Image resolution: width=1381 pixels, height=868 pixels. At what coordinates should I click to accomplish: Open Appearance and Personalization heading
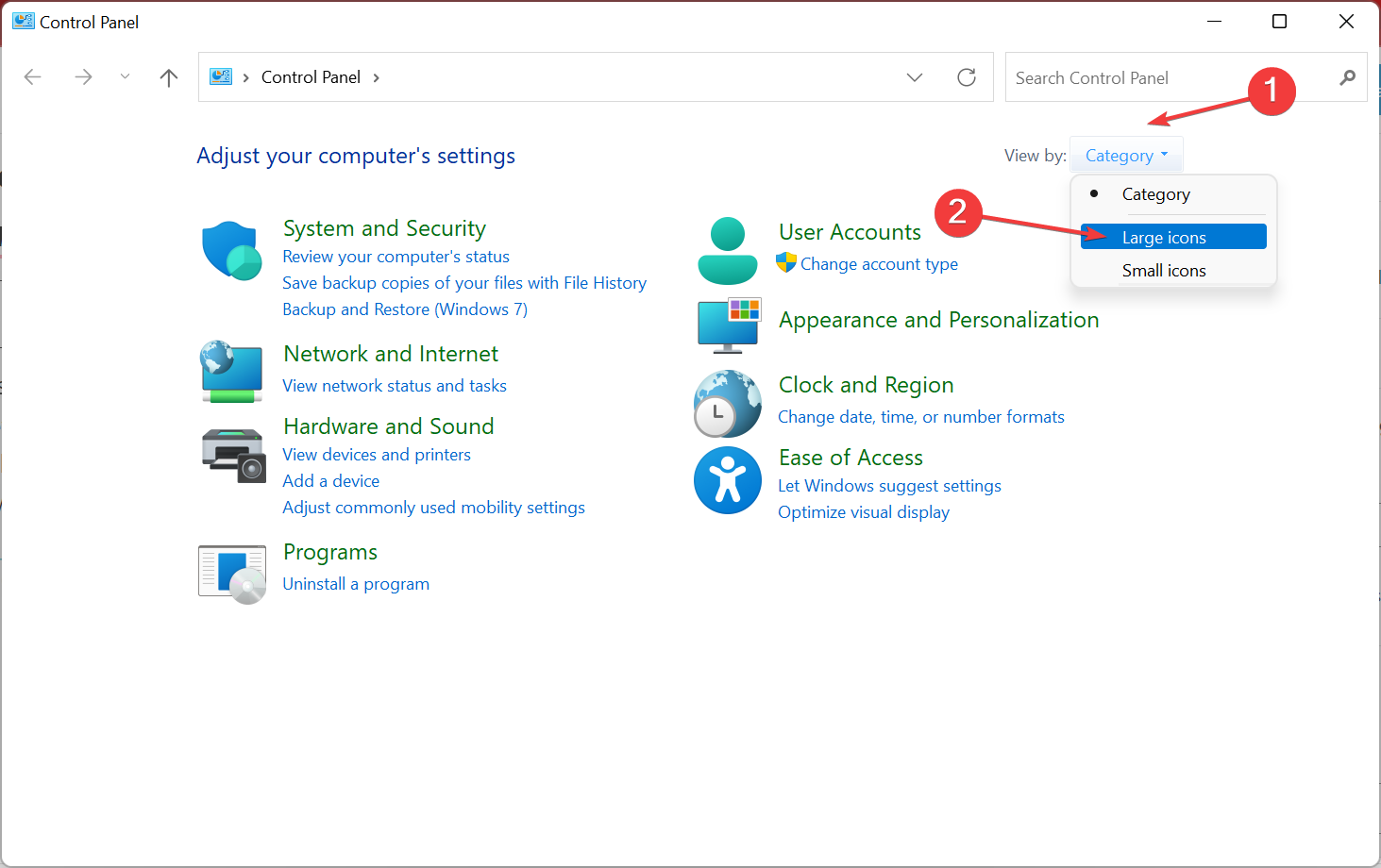point(938,320)
